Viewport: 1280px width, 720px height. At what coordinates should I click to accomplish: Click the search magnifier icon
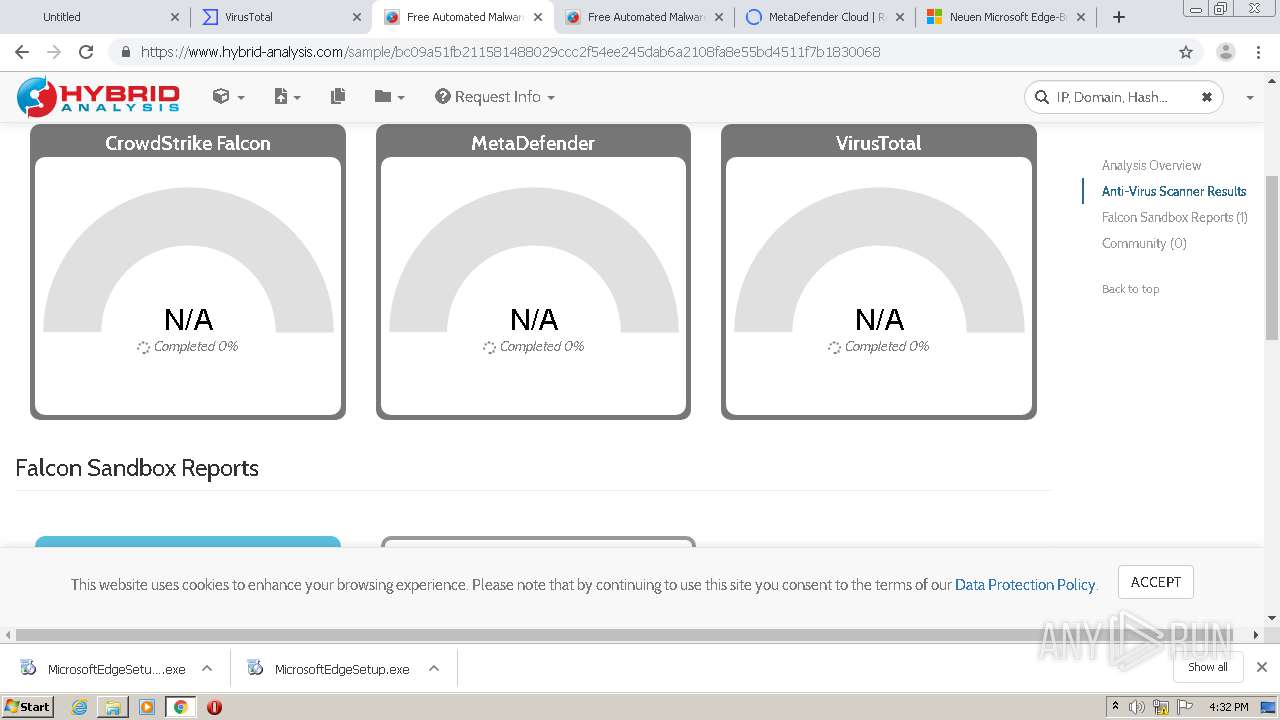click(1043, 97)
